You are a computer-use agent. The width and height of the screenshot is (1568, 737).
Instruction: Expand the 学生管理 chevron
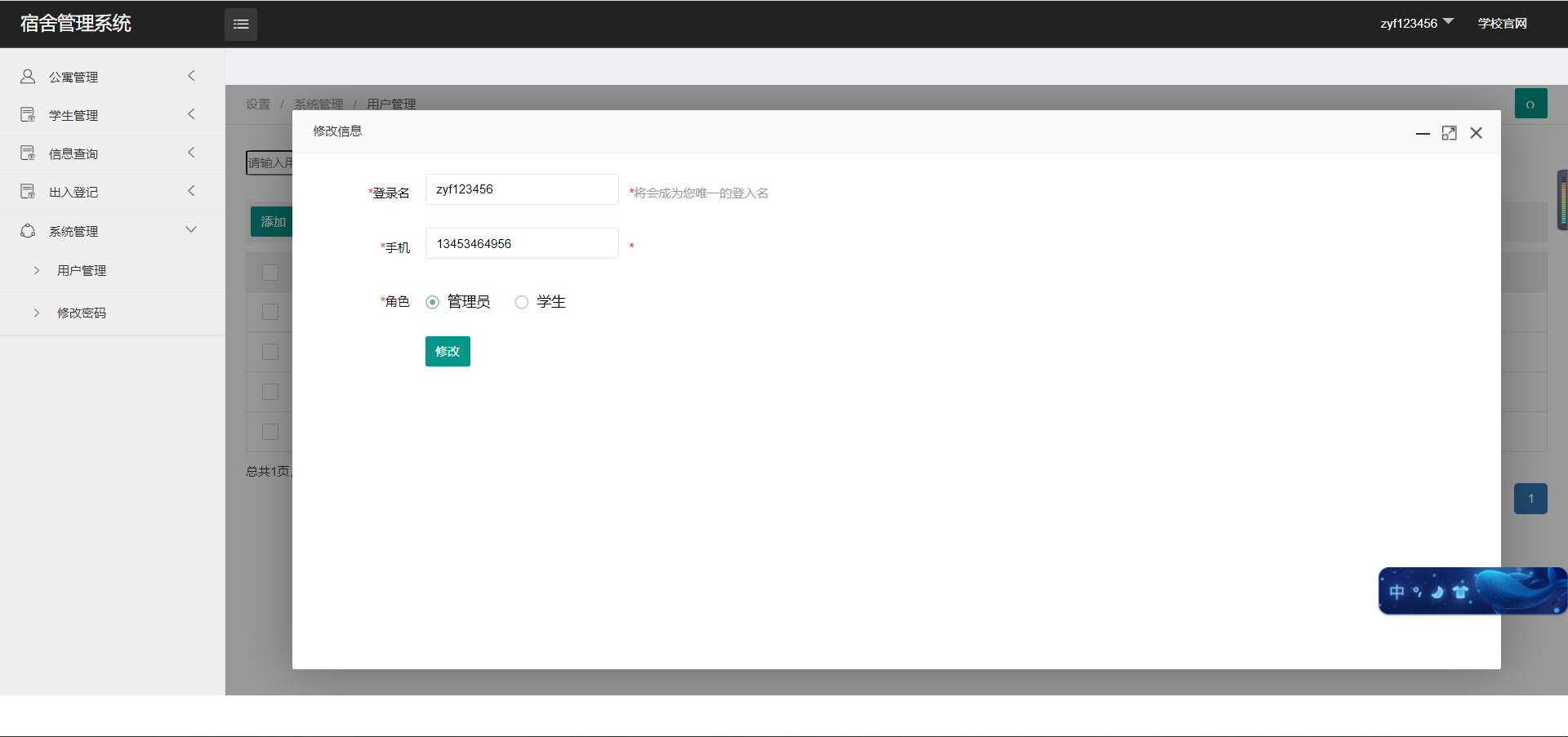[192, 114]
